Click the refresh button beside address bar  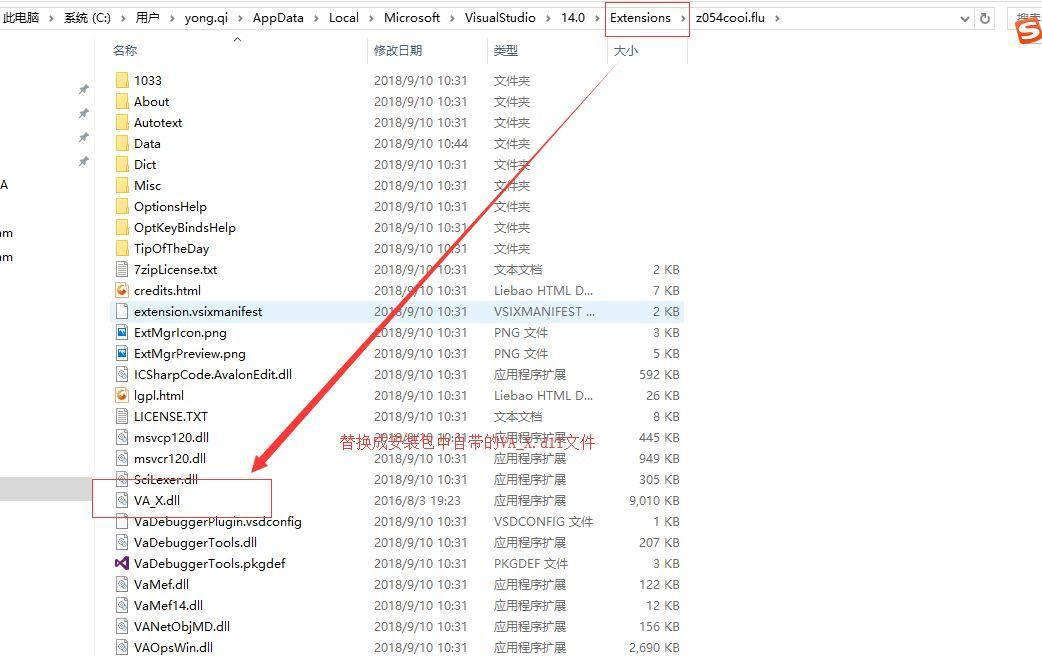point(985,19)
